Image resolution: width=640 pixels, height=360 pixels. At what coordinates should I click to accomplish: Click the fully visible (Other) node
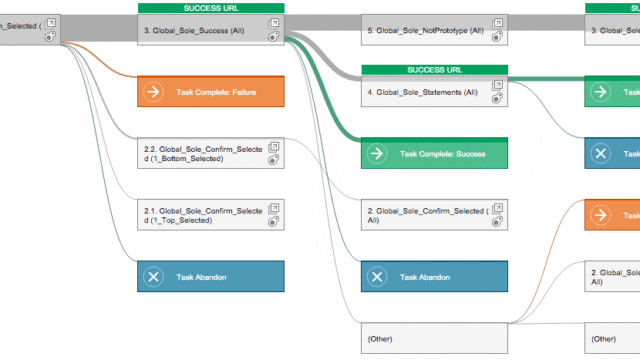[434, 338]
